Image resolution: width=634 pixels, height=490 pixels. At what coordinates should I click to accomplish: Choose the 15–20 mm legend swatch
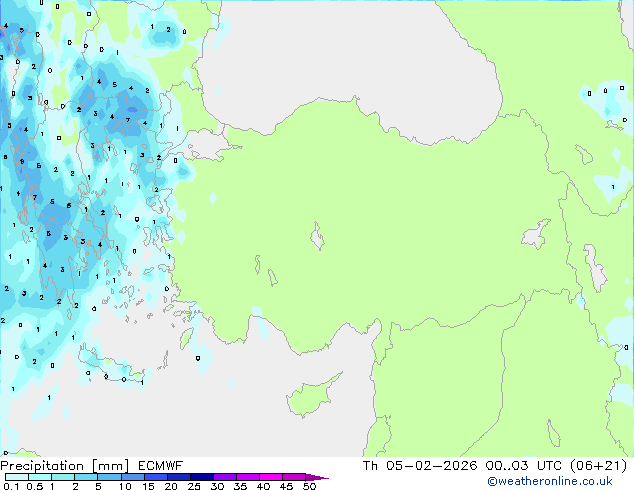point(155,477)
